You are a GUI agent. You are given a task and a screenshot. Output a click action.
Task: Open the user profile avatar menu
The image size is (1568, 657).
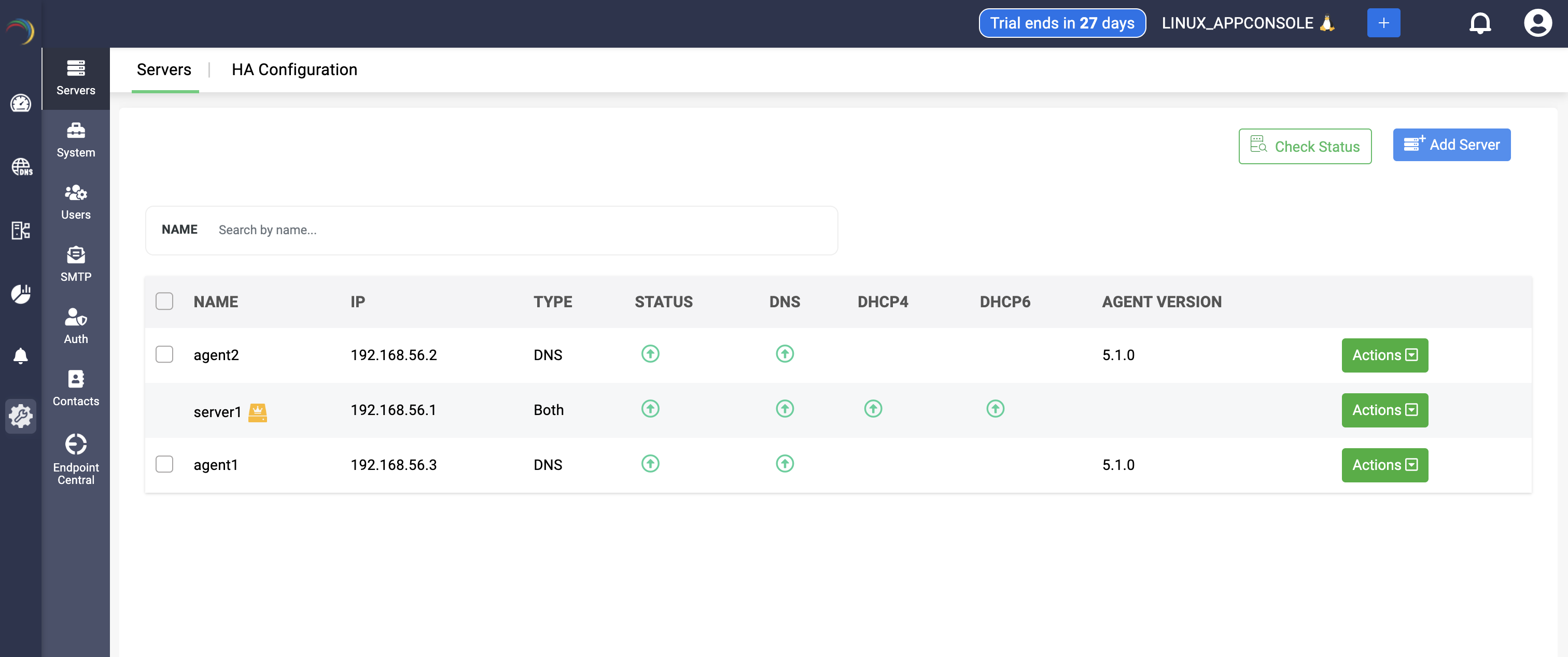1537,23
